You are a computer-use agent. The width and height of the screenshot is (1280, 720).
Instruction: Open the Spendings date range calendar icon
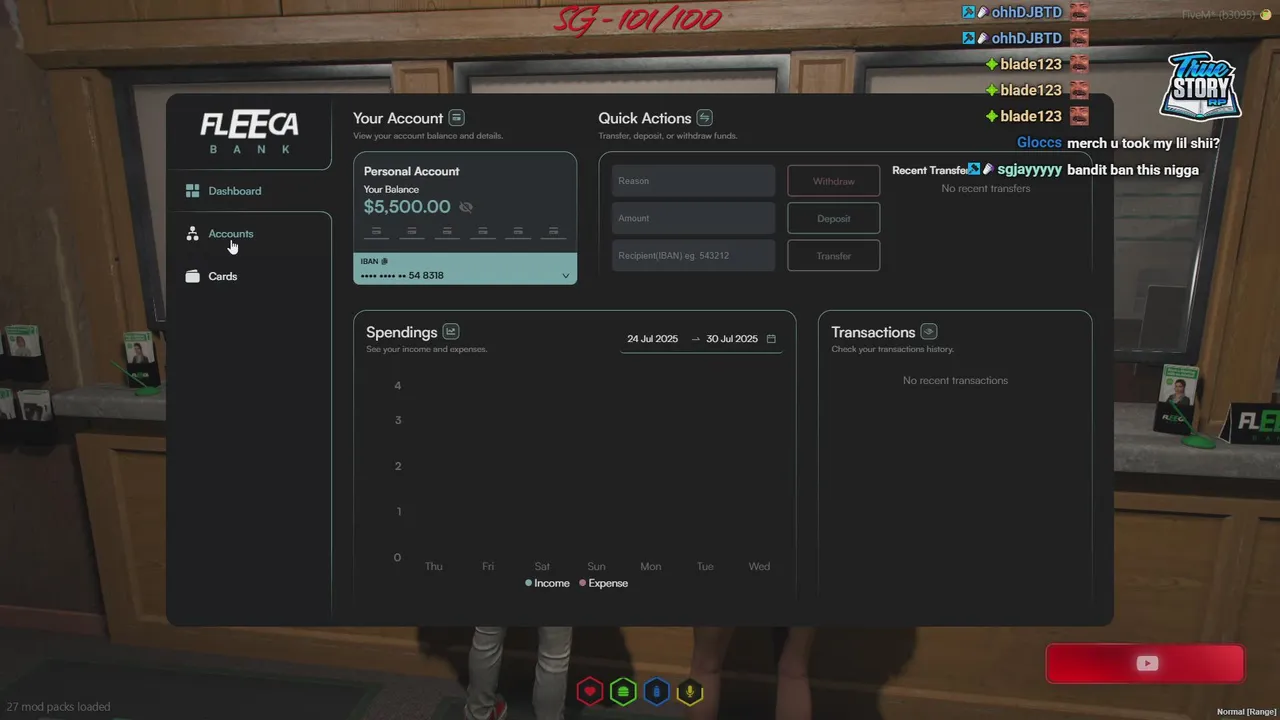click(x=771, y=339)
